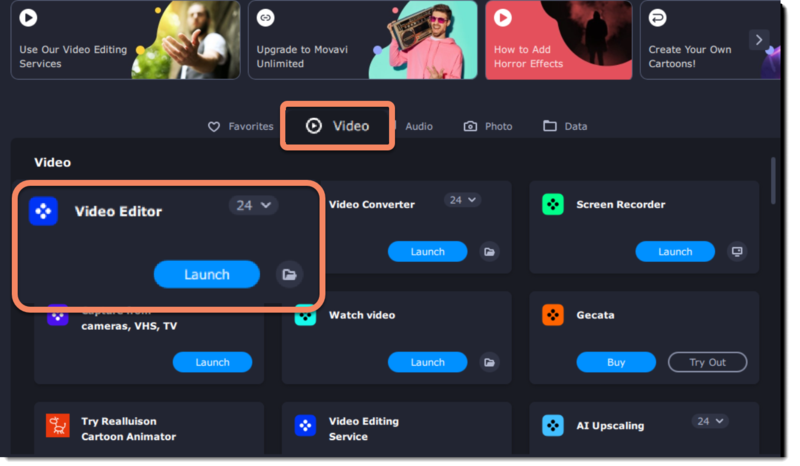Click AI Upscaling title text
This screenshot has width=800, height=466.
coord(610,426)
